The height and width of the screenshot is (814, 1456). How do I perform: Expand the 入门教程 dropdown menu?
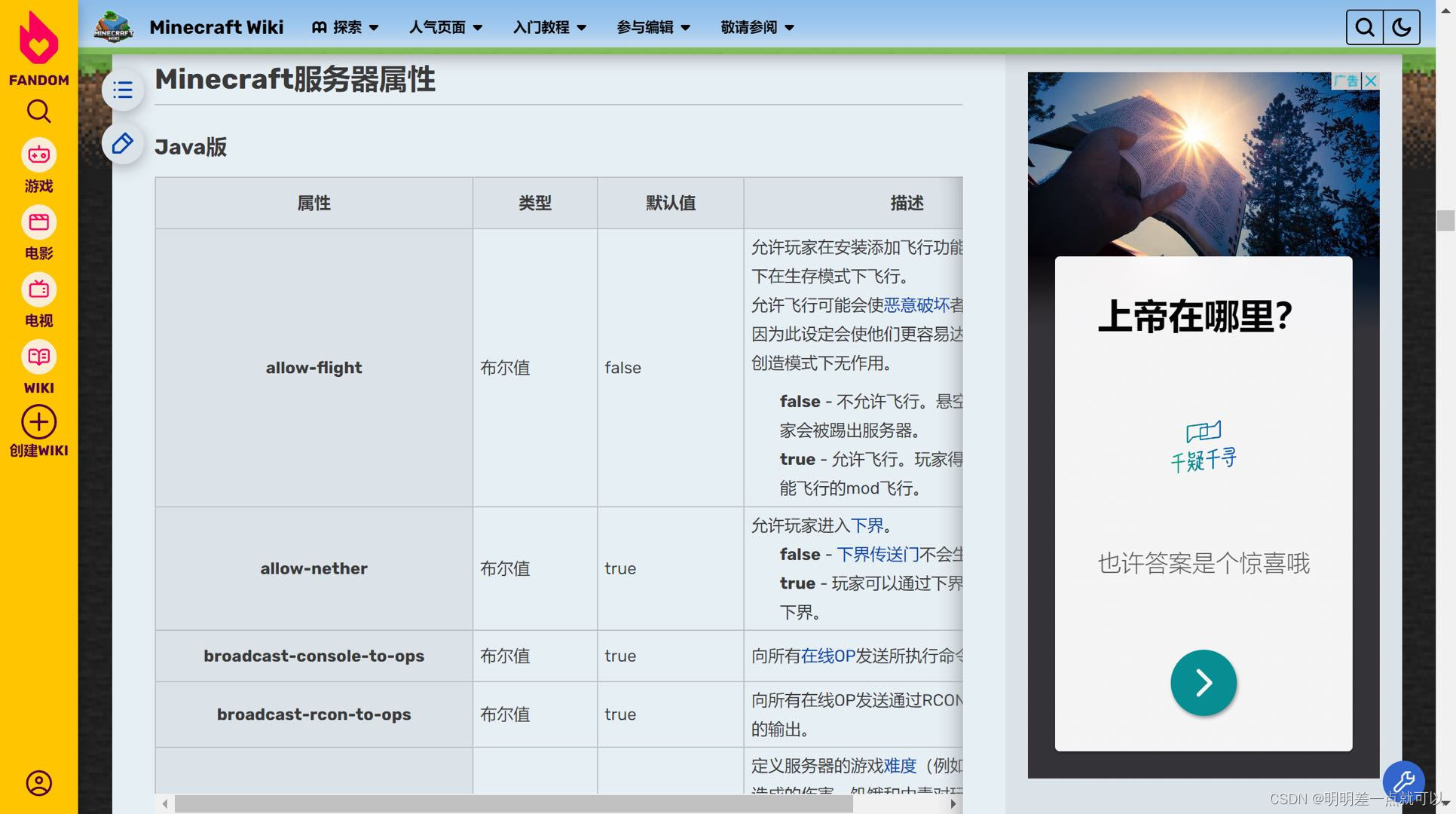pos(549,27)
